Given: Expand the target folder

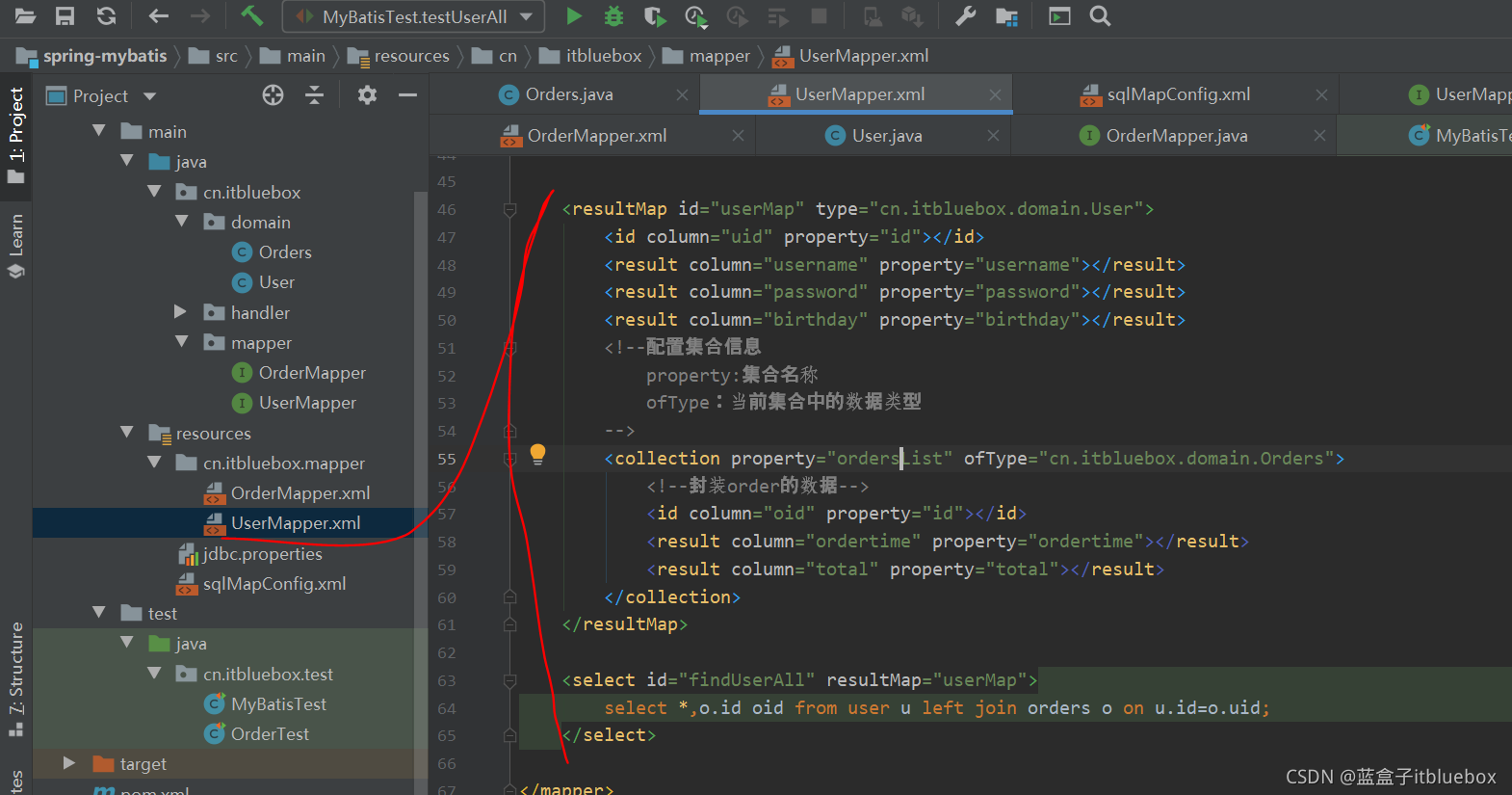Looking at the screenshot, I should 69,762.
